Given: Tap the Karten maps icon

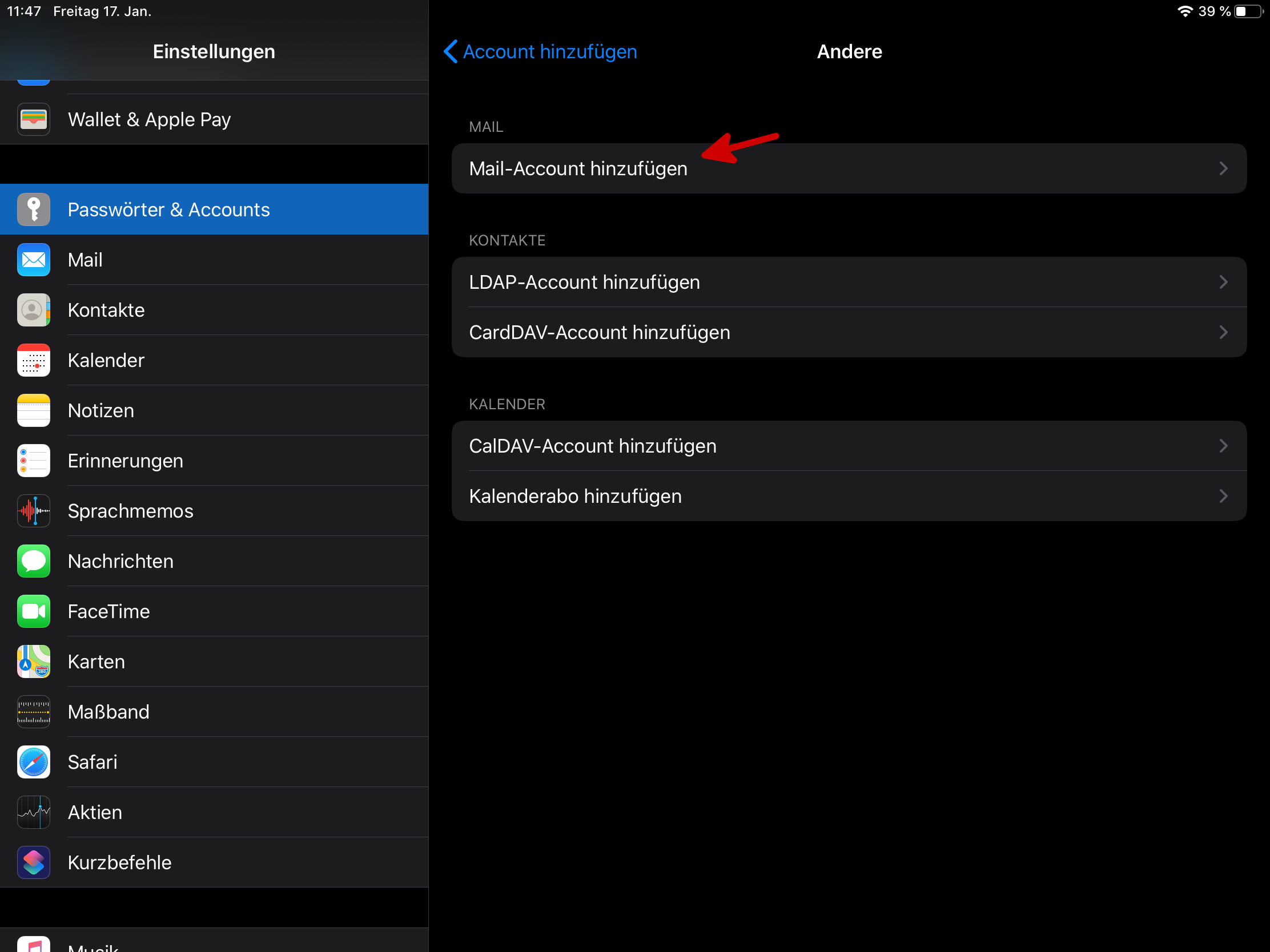Looking at the screenshot, I should pos(33,661).
